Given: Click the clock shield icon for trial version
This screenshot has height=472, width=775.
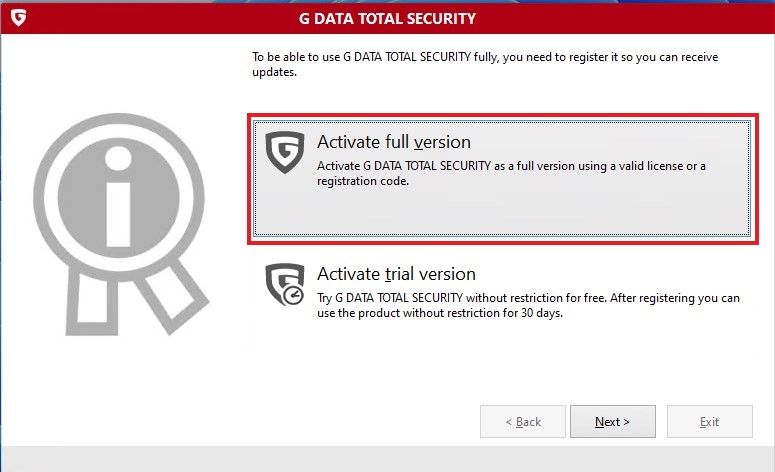Looking at the screenshot, I should point(284,284).
